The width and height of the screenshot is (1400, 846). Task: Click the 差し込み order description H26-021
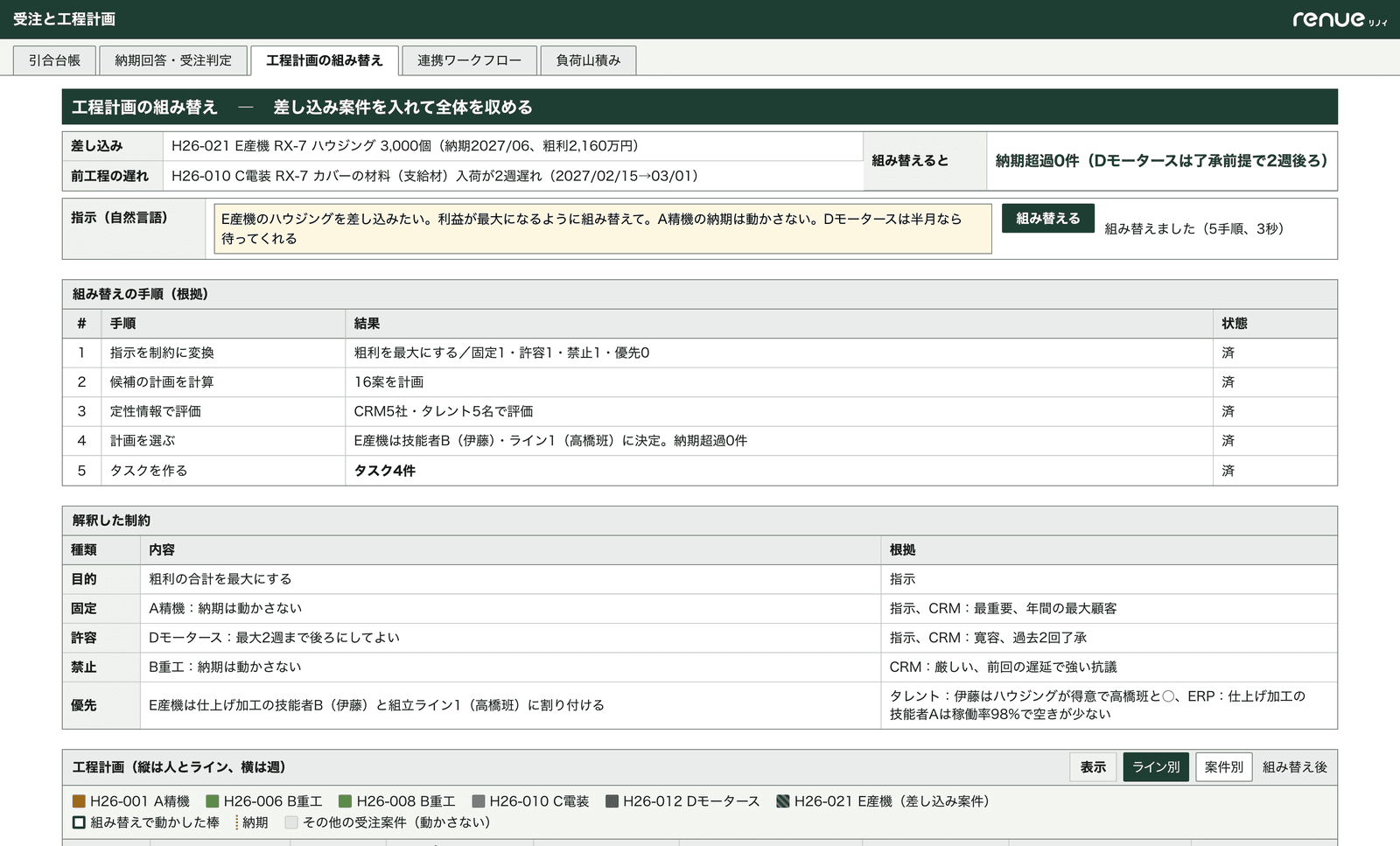(x=405, y=146)
